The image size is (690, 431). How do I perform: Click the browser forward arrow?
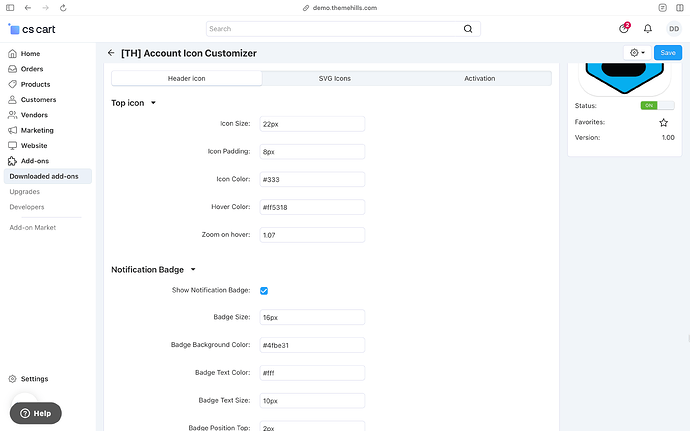tap(45, 8)
